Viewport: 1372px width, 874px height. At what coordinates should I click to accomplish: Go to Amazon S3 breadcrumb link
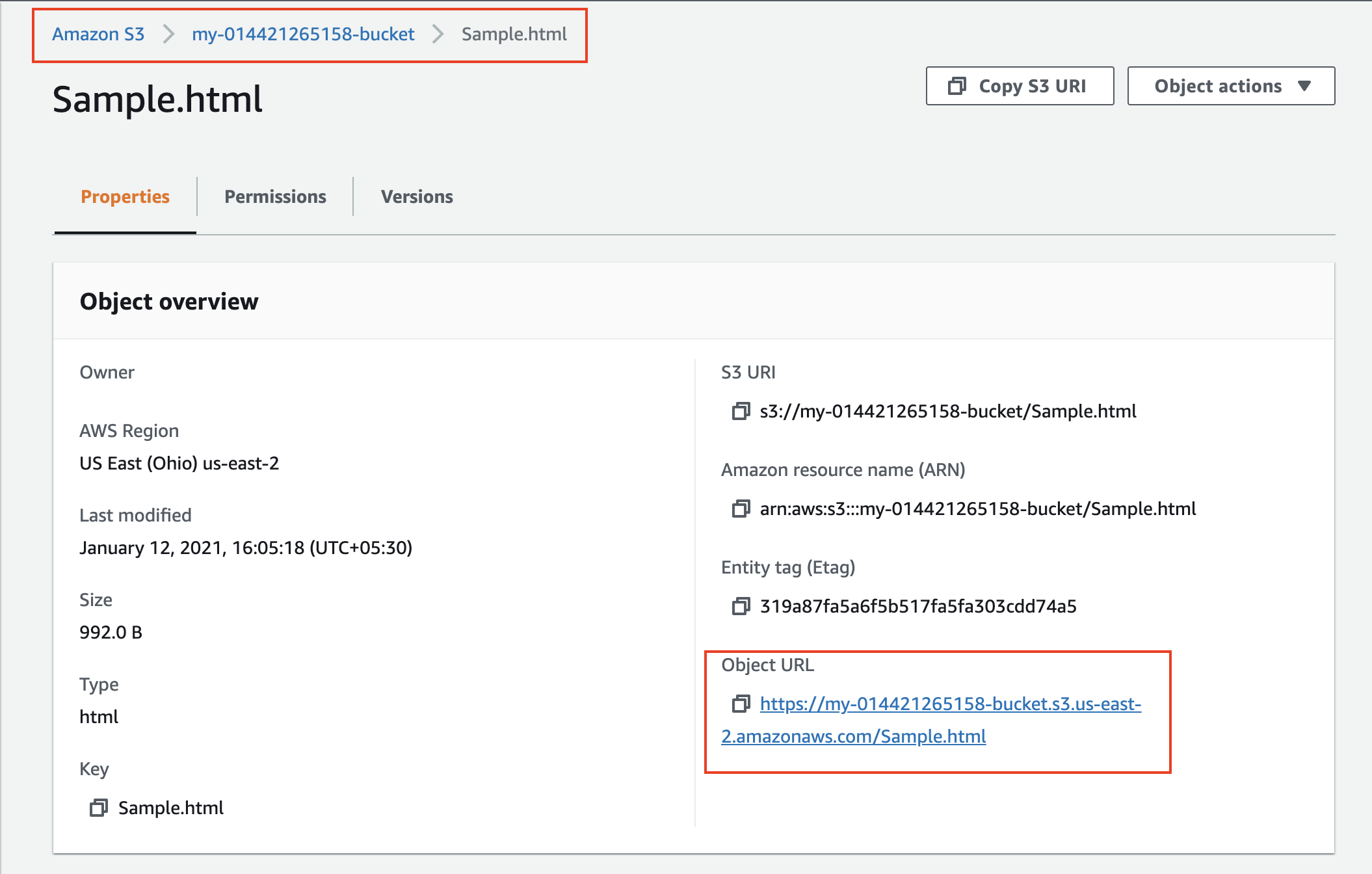tap(98, 34)
